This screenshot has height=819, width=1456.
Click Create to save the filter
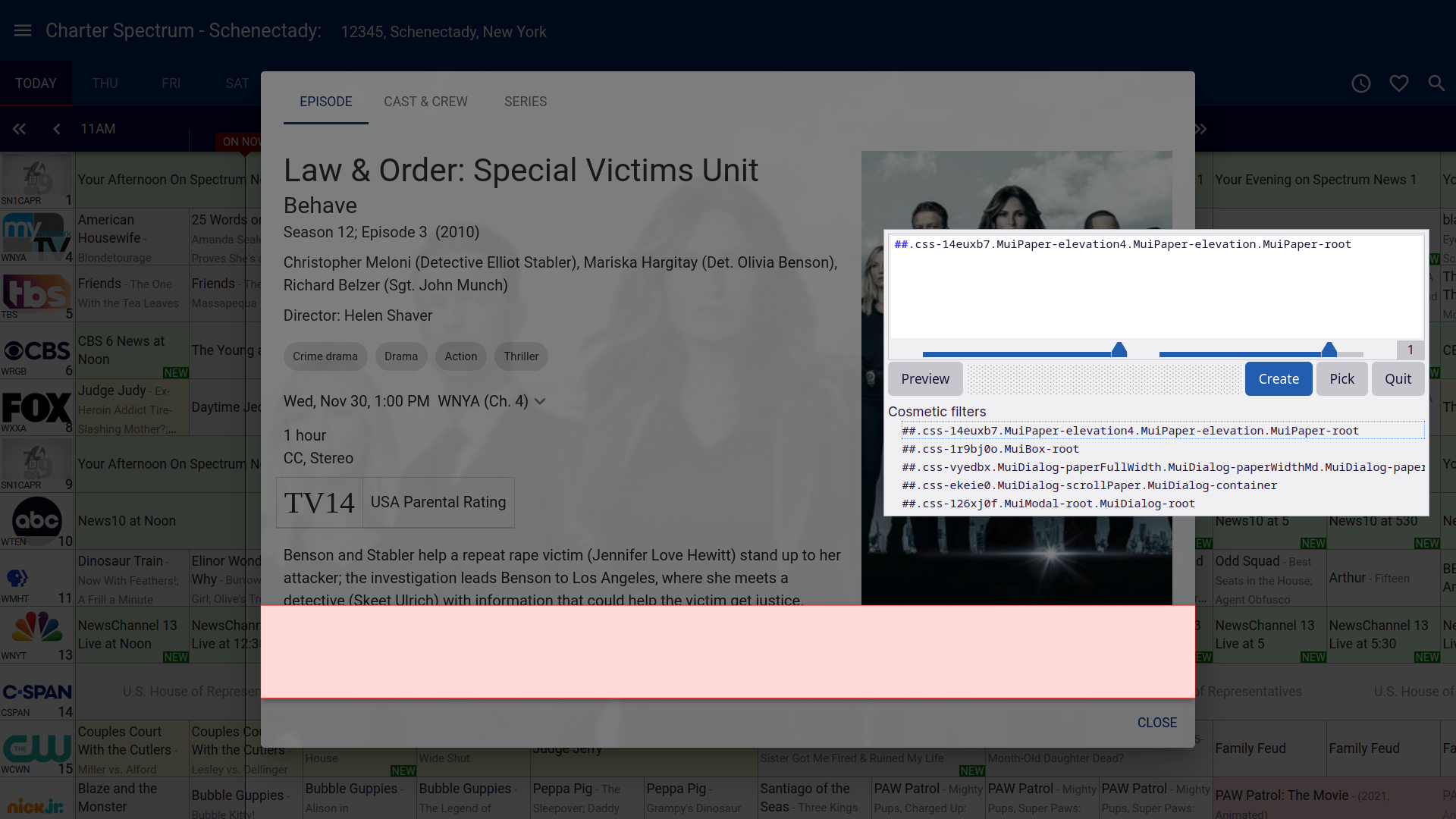coord(1278,378)
